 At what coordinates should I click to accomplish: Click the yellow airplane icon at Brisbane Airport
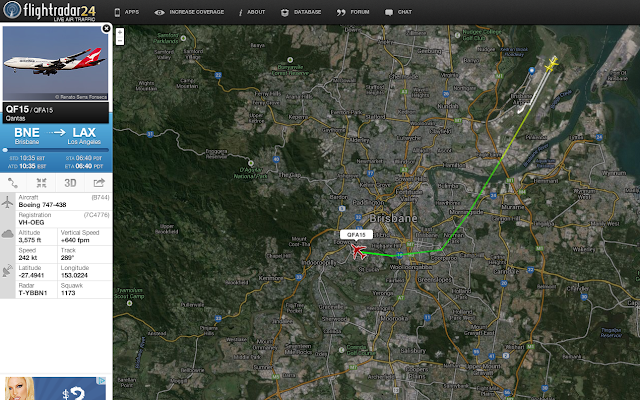click(x=551, y=64)
